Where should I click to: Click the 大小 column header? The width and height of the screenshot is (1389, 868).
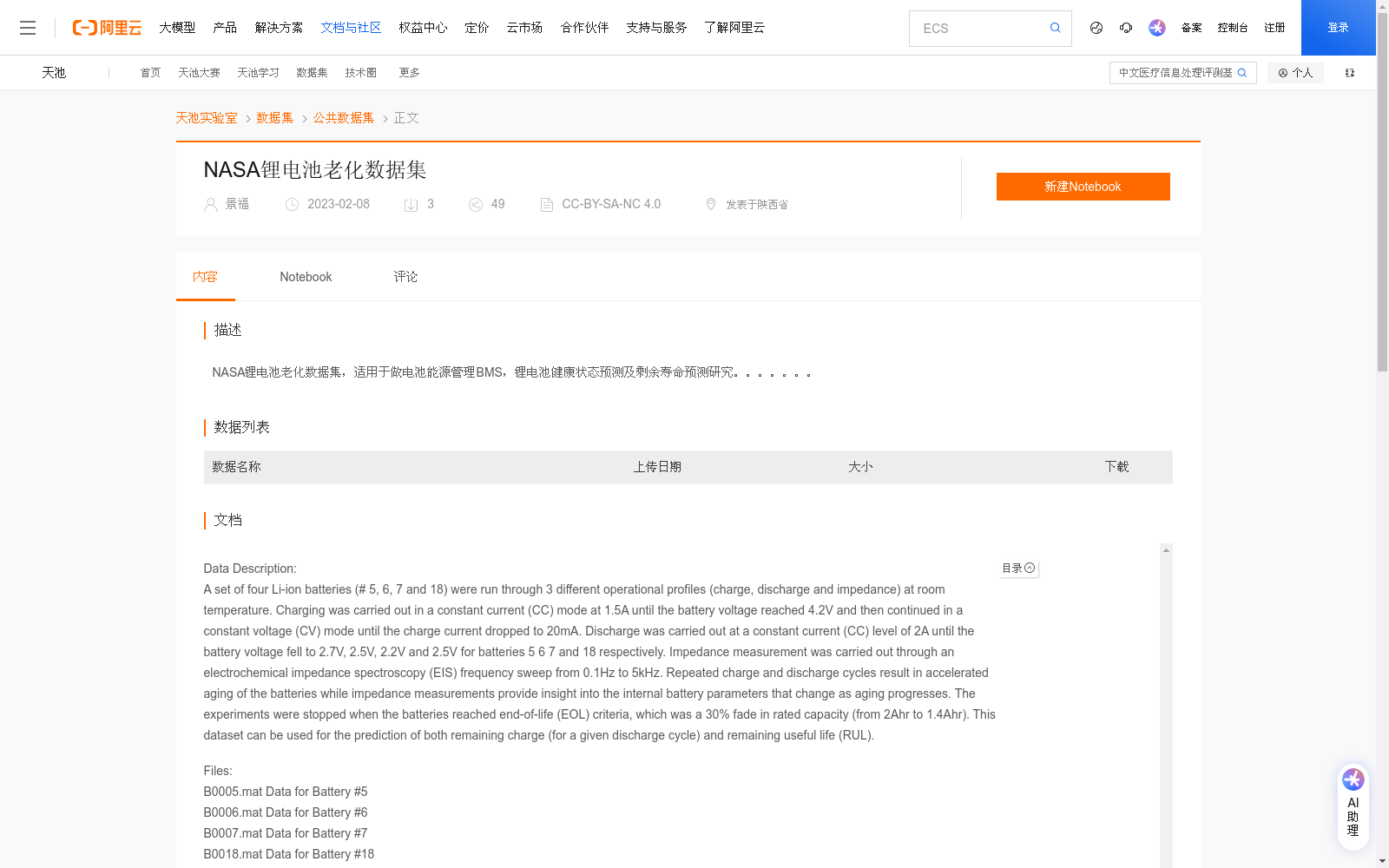[x=860, y=467]
